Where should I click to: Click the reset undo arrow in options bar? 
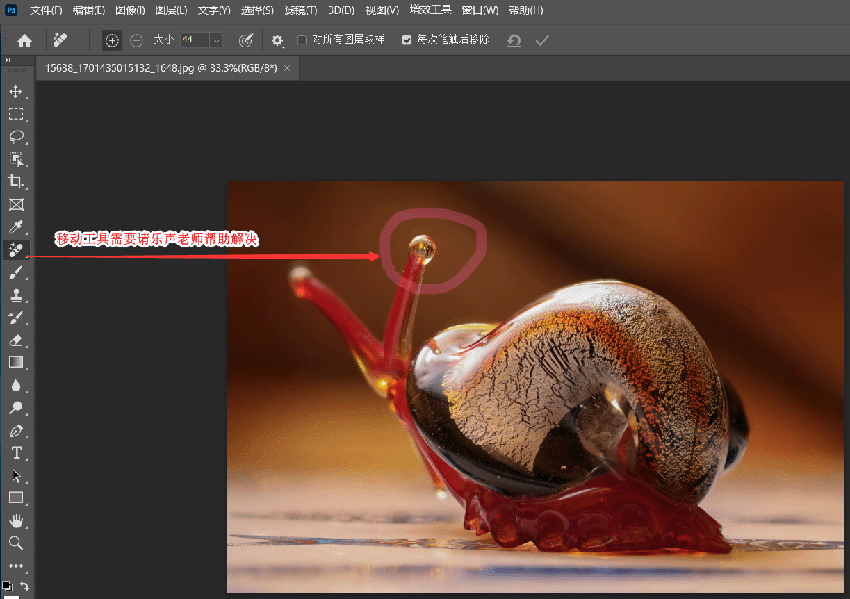click(514, 40)
